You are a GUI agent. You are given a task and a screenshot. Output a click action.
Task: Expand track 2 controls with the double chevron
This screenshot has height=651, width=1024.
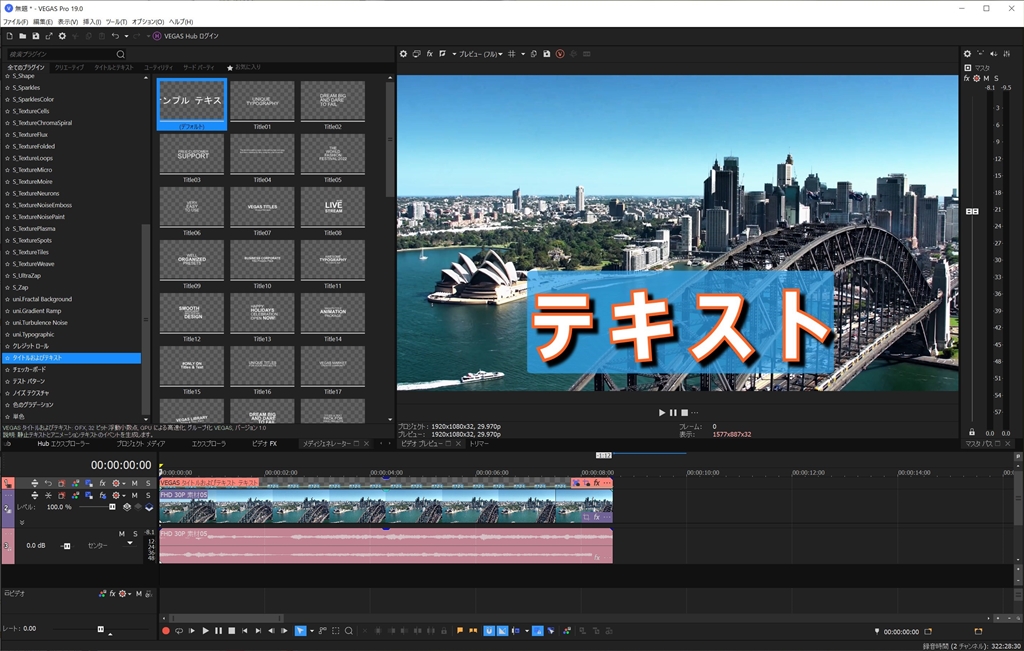point(21,521)
